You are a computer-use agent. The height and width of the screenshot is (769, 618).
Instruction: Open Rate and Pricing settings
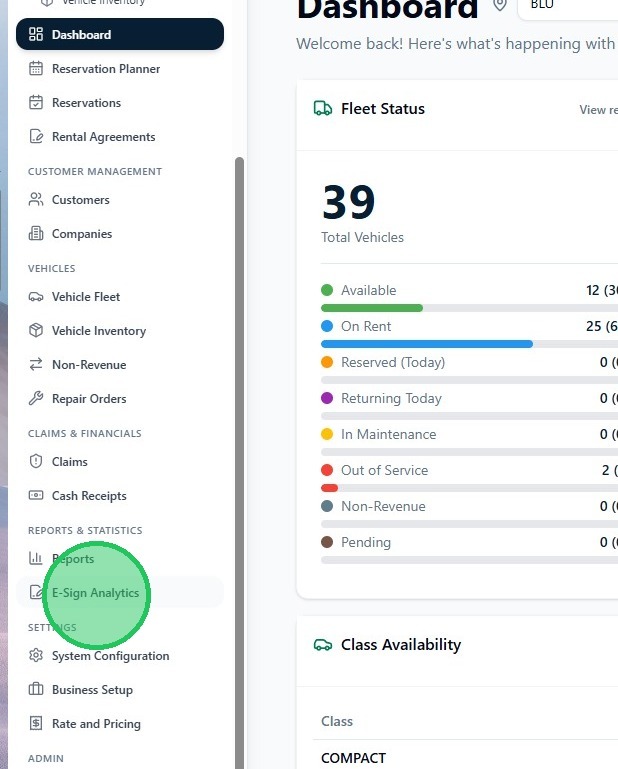(120, 723)
